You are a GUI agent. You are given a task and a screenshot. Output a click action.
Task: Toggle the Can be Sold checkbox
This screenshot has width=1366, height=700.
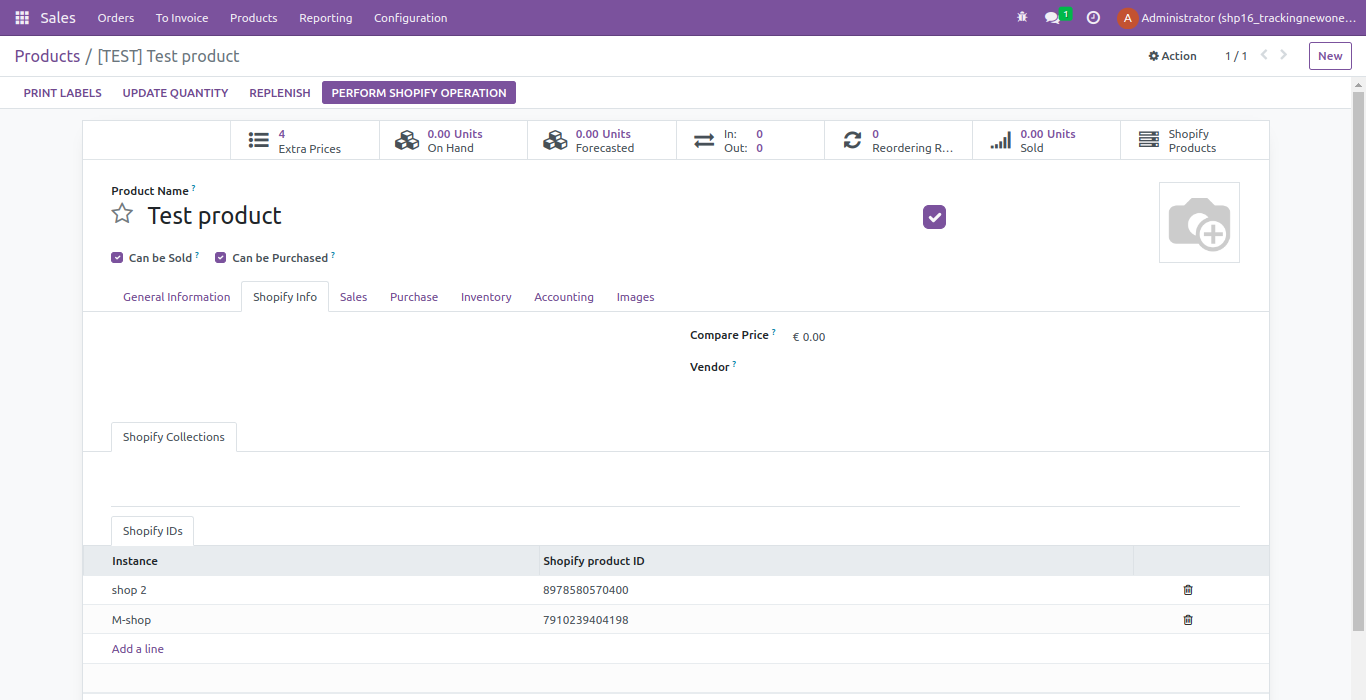point(117,258)
